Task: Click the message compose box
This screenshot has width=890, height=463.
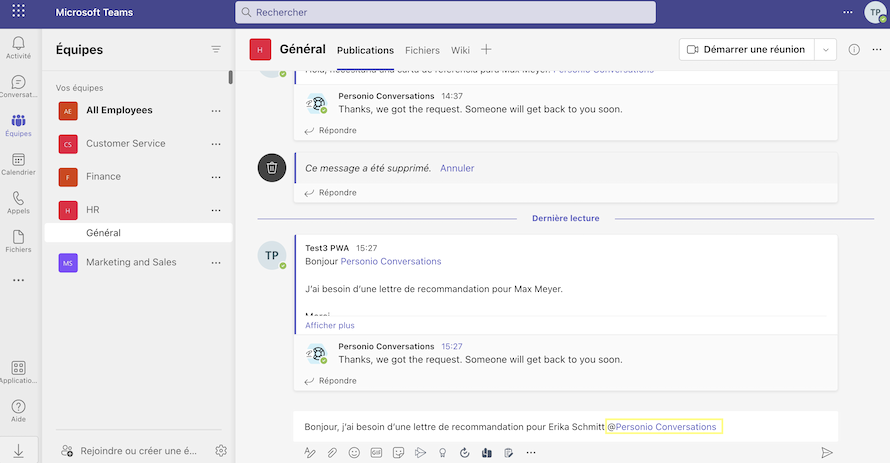Action: [x=565, y=427]
